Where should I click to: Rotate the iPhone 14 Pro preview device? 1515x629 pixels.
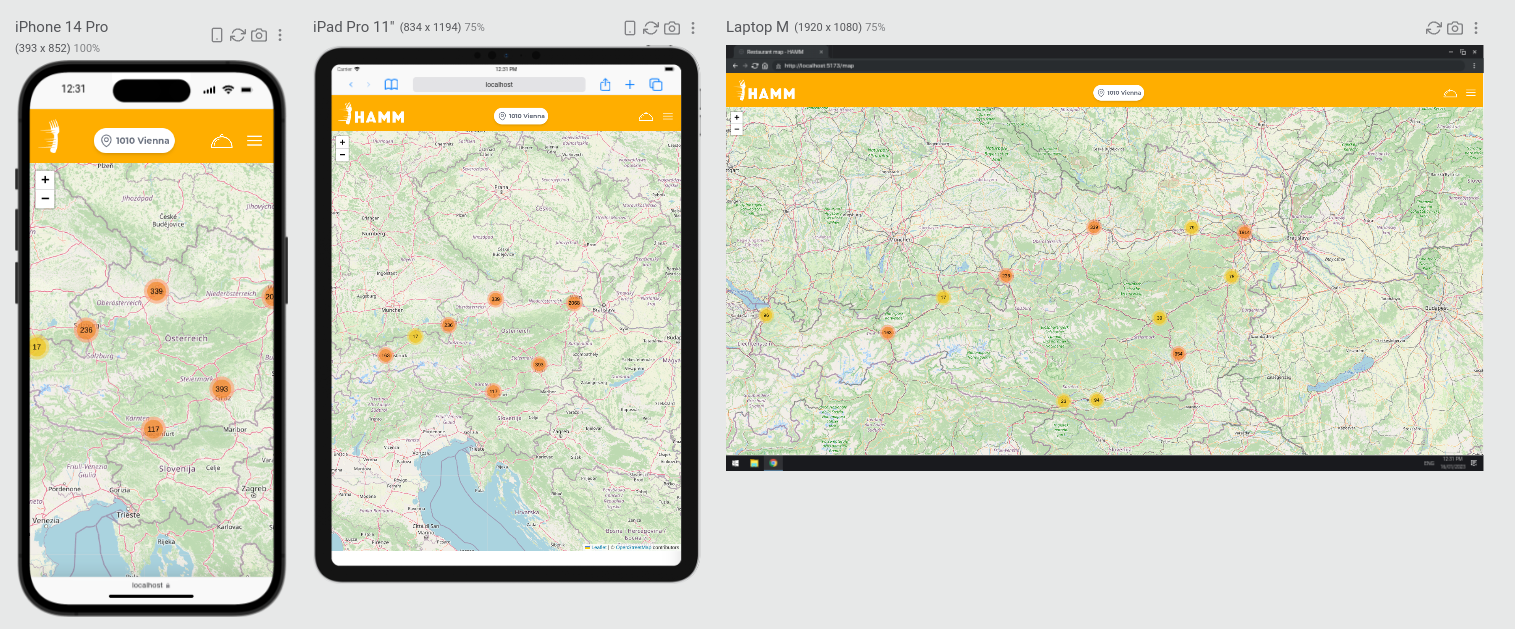[x=217, y=35]
